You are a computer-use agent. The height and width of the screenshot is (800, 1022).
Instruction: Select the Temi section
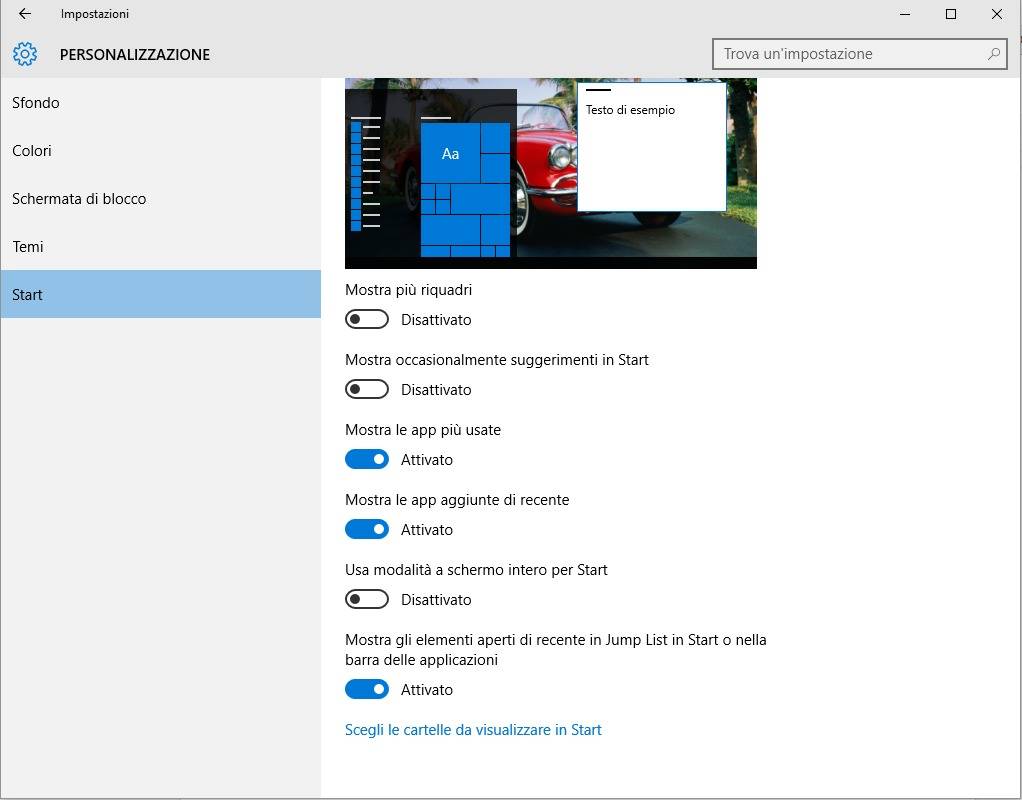[28, 247]
